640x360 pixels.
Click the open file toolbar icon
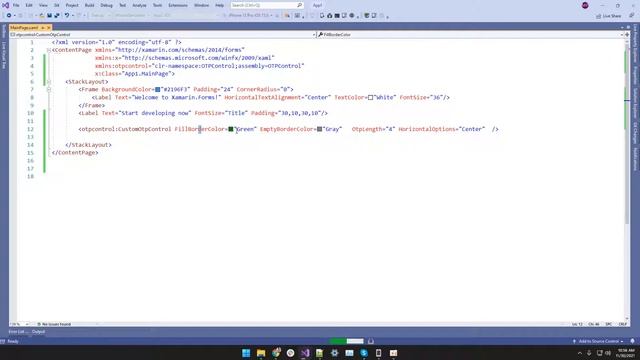tap(42, 16)
